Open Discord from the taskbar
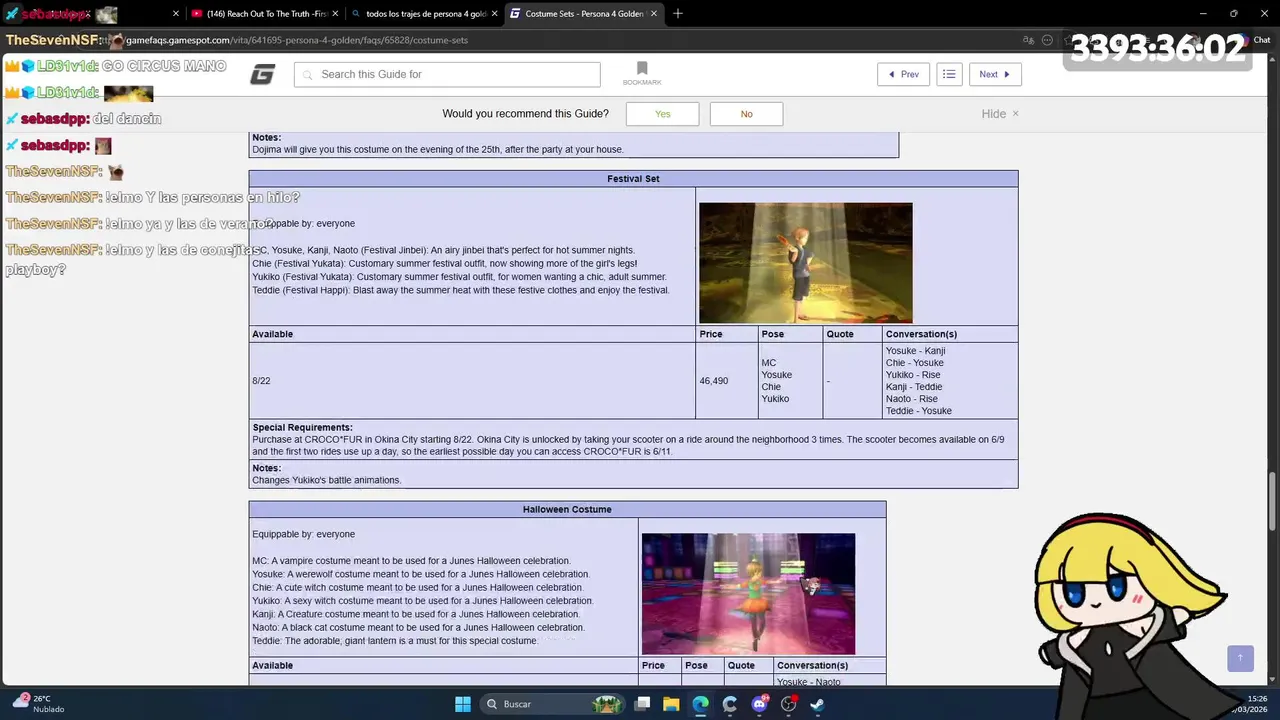This screenshot has height=720, width=1280. pyautogui.click(x=759, y=704)
